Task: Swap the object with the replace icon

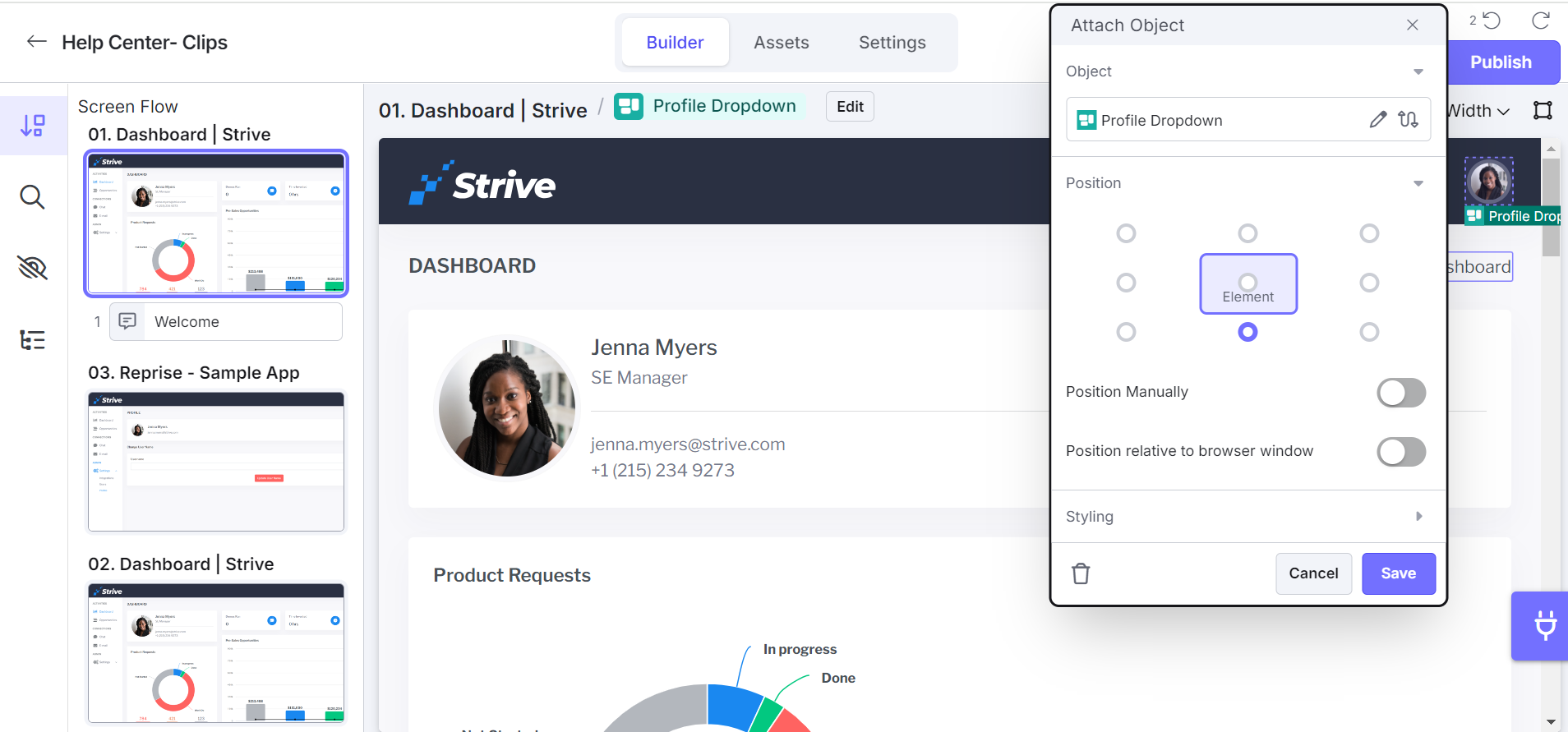Action: point(1408,120)
